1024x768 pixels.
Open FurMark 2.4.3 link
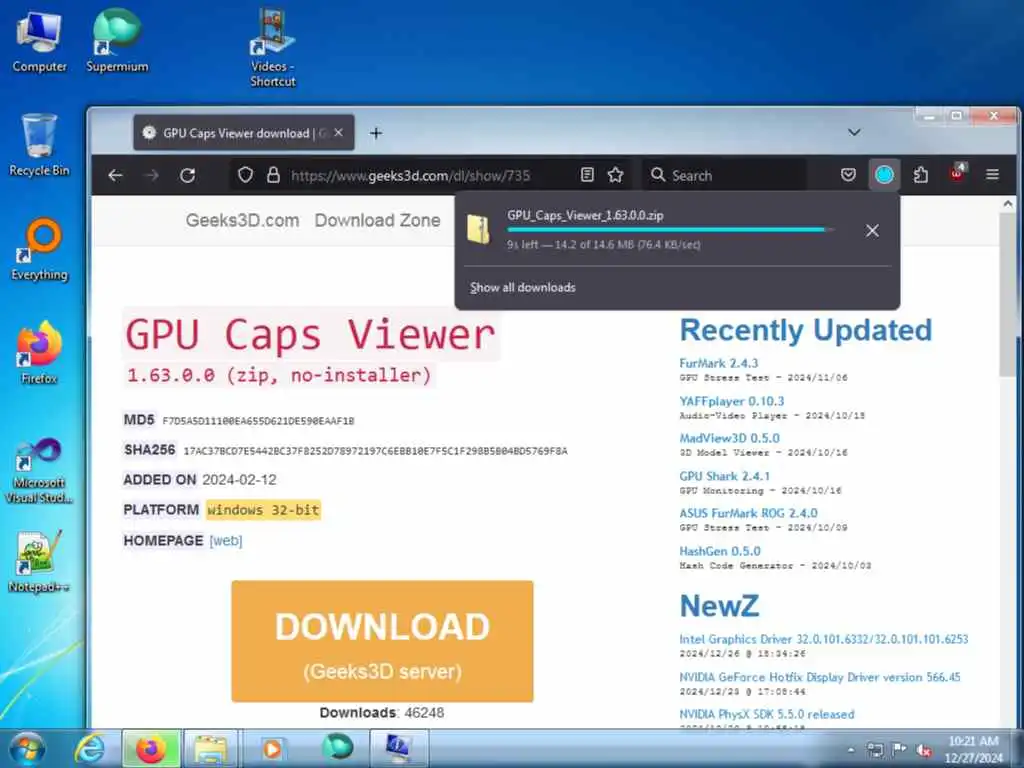(x=718, y=363)
